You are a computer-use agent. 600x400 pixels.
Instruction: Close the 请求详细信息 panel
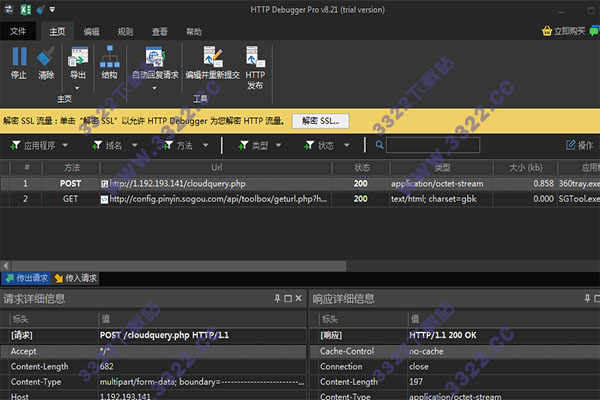point(298,299)
